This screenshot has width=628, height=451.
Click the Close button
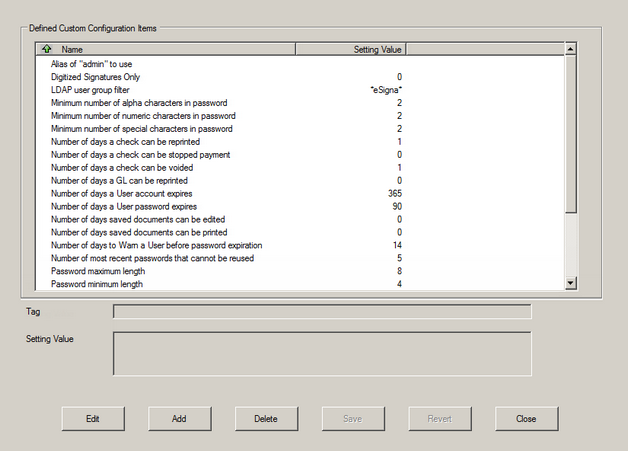(526, 419)
